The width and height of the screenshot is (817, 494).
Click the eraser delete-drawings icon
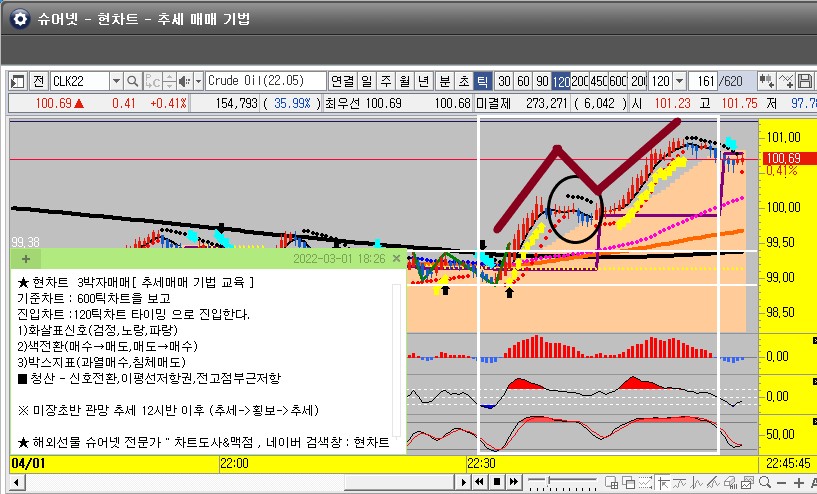(731, 482)
